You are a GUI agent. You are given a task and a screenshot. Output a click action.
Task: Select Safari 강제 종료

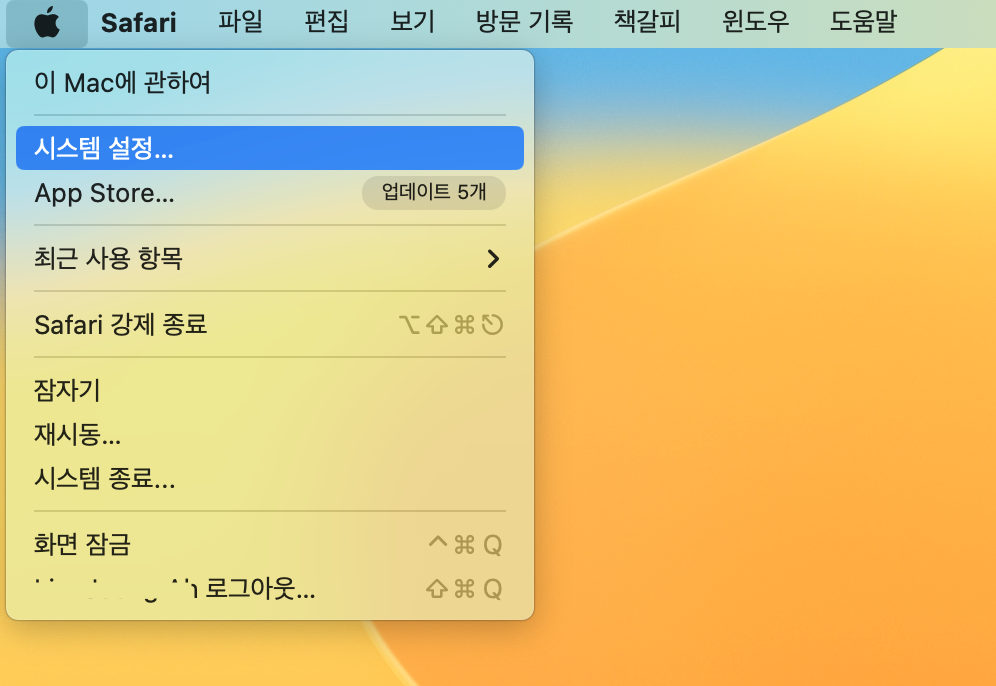click(x=270, y=325)
